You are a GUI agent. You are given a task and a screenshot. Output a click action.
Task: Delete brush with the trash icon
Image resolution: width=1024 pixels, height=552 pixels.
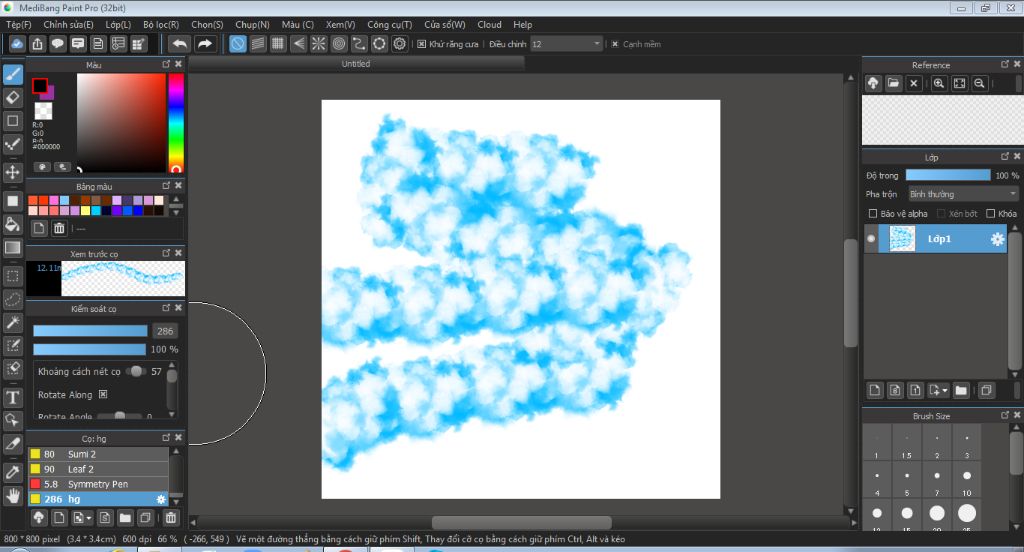tap(171, 518)
